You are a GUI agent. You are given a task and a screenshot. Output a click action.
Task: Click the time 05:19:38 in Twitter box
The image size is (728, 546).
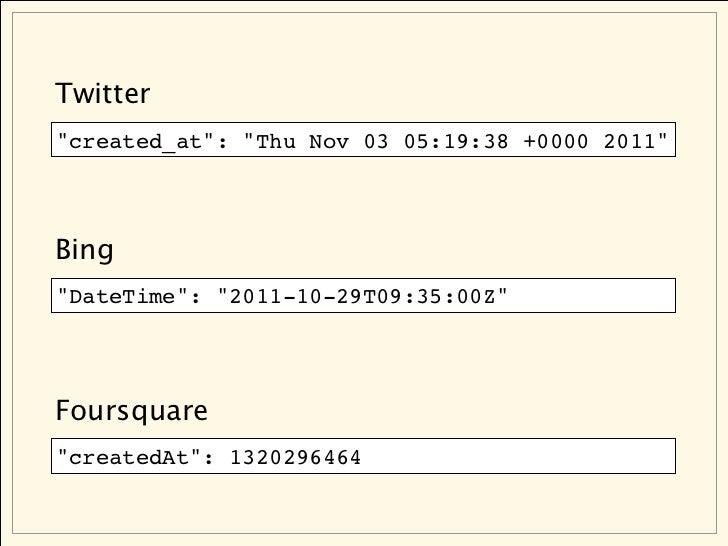pyautogui.click(x=456, y=141)
